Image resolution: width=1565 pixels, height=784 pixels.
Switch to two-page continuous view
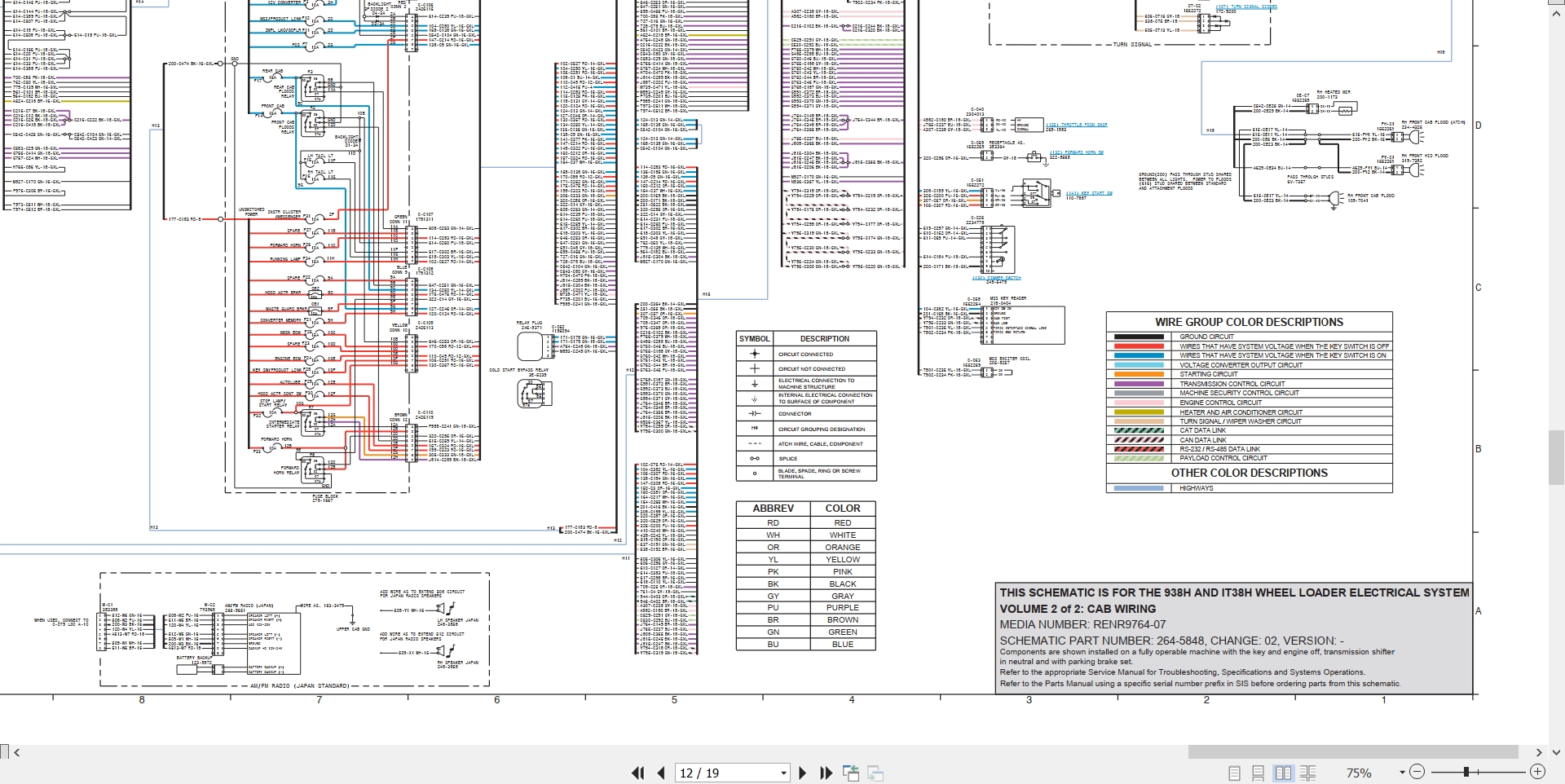point(1308,773)
